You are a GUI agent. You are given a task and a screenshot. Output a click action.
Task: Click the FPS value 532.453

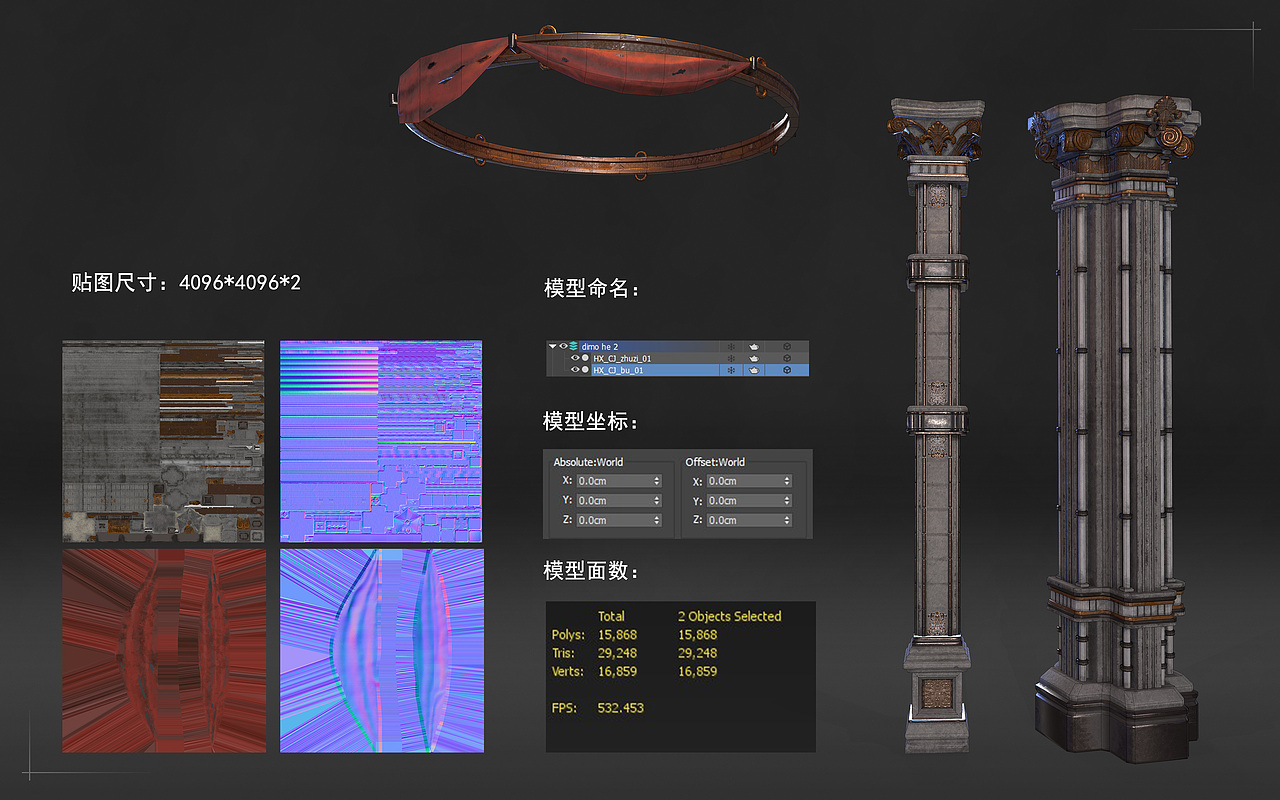[620, 708]
